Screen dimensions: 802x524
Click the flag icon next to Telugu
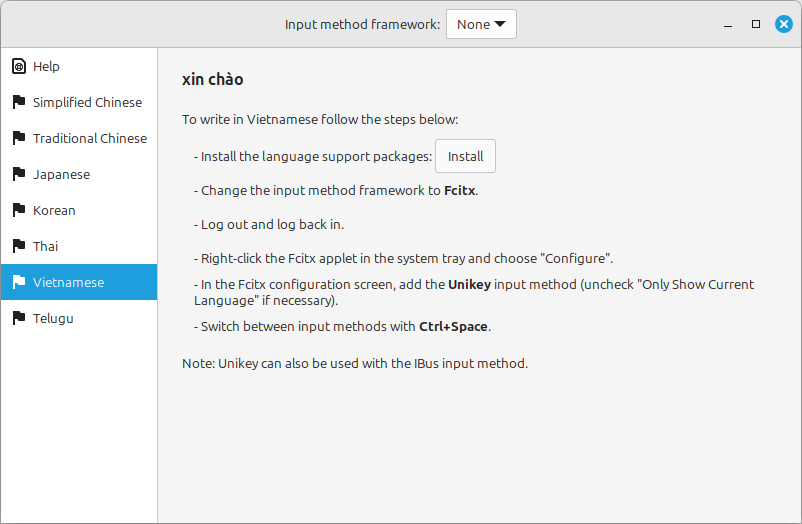pos(19,318)
